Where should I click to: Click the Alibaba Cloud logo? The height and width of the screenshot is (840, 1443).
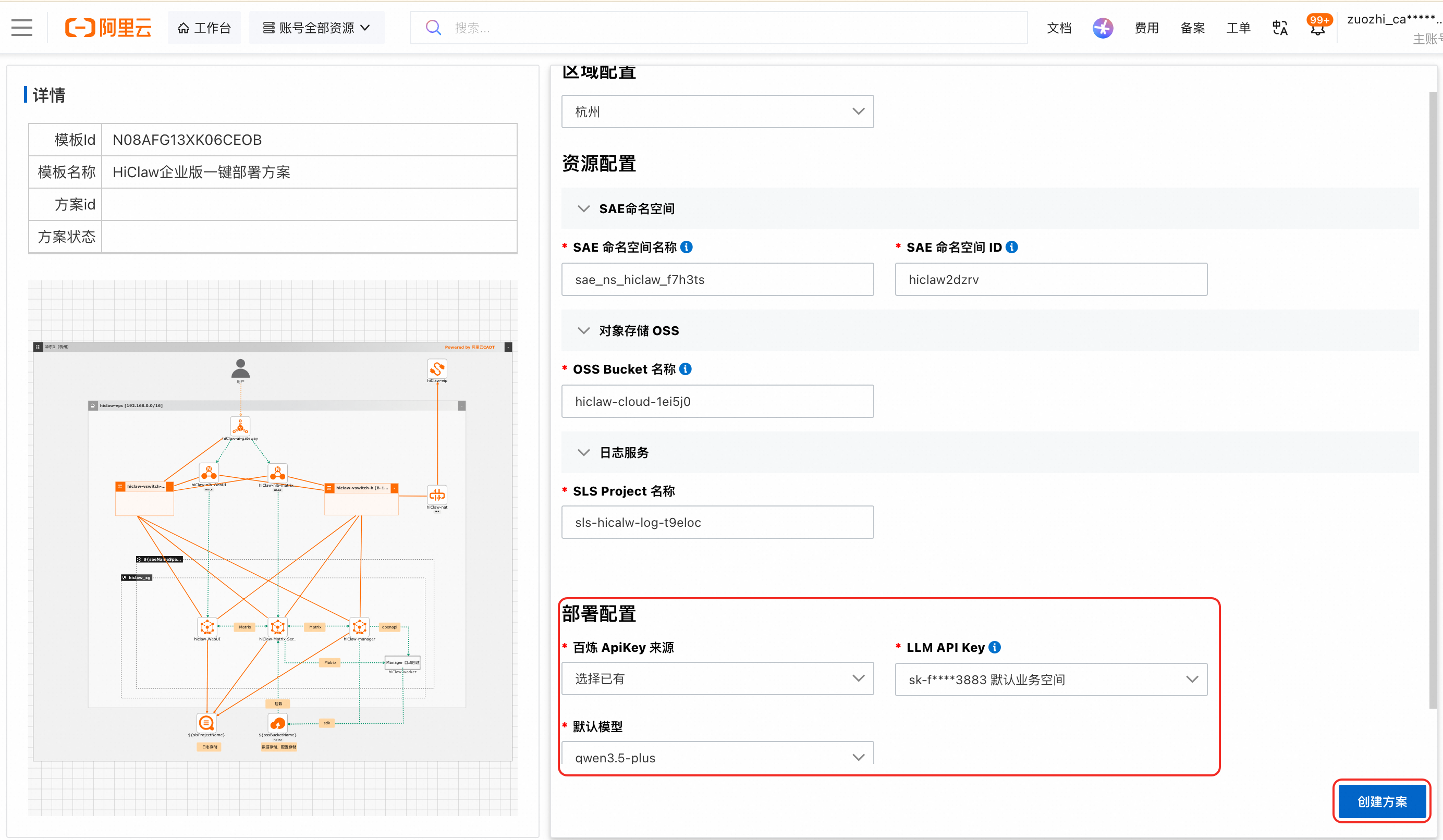click(108, 28)
